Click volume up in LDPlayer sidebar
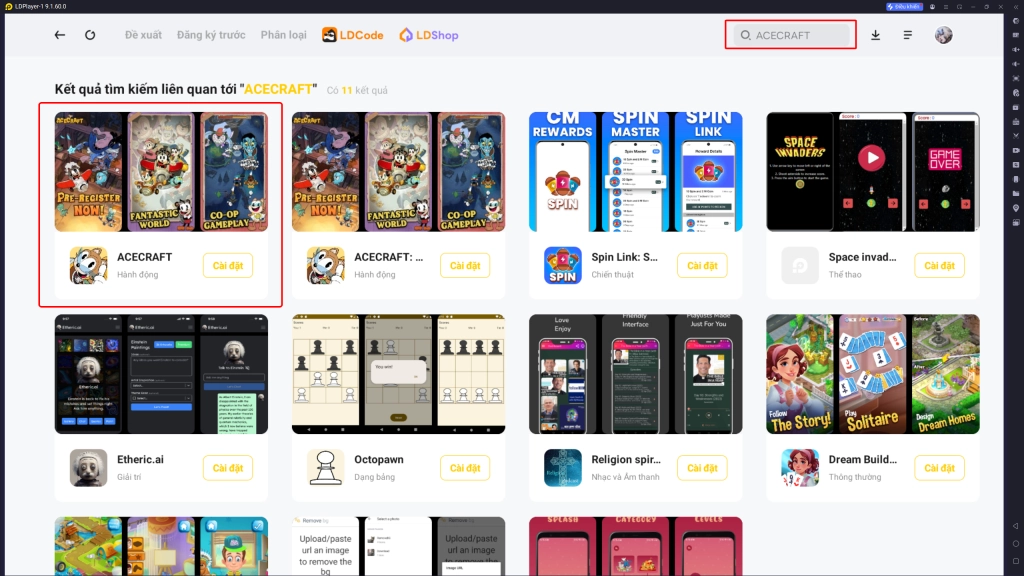The image size is (1024, 576). click(x=1016, y=50)
